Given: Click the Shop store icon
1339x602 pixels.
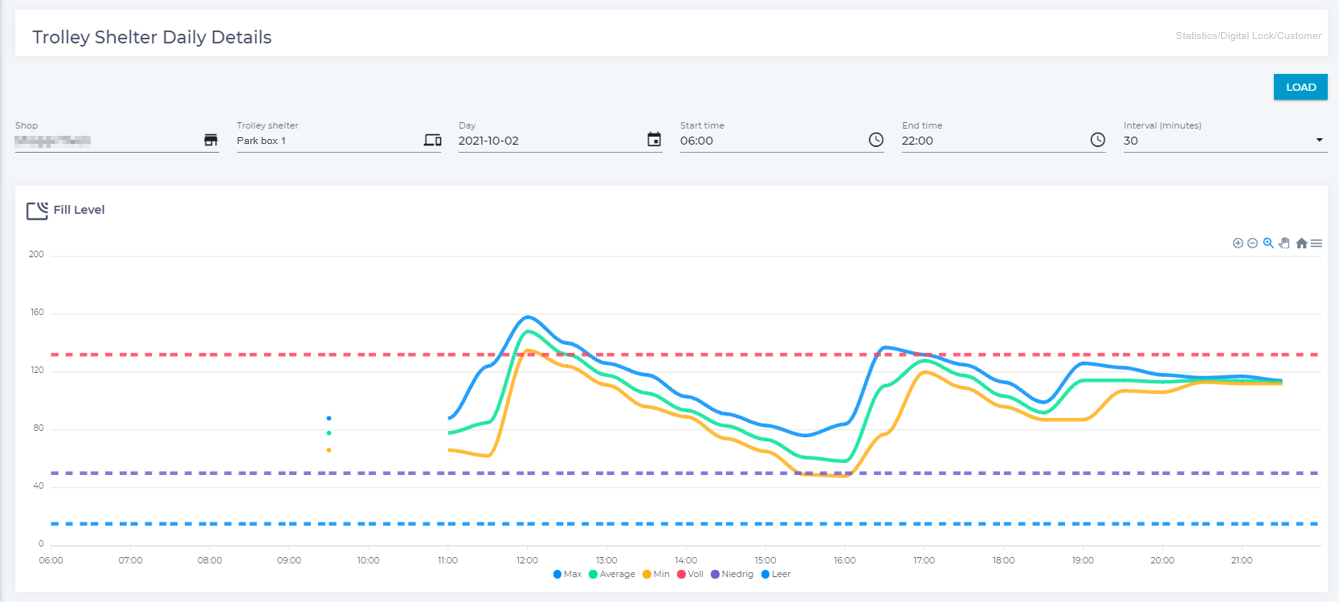Looking at the screenshot, I should coord(211,140).
